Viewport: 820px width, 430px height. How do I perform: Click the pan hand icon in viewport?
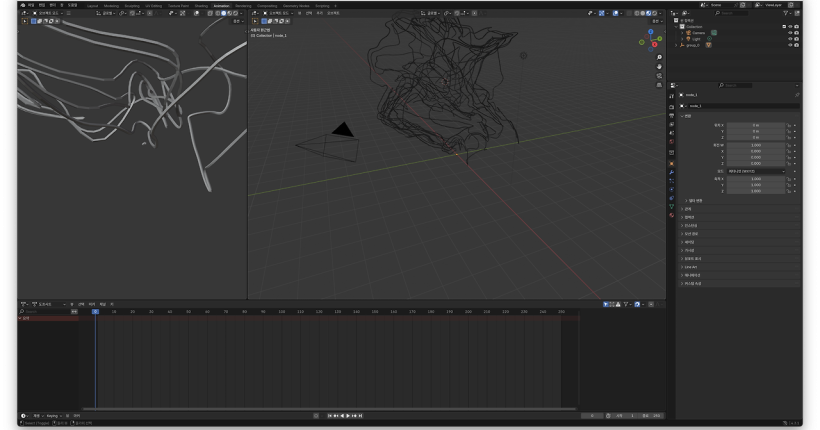coord(659,67)
